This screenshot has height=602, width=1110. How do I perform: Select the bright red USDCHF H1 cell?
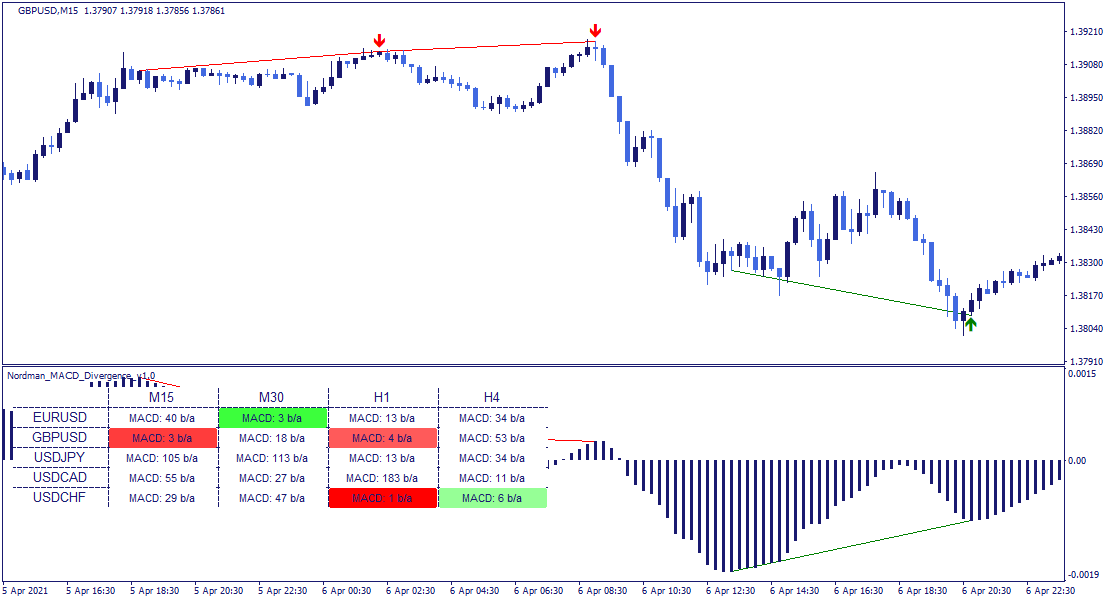(382, 498)
